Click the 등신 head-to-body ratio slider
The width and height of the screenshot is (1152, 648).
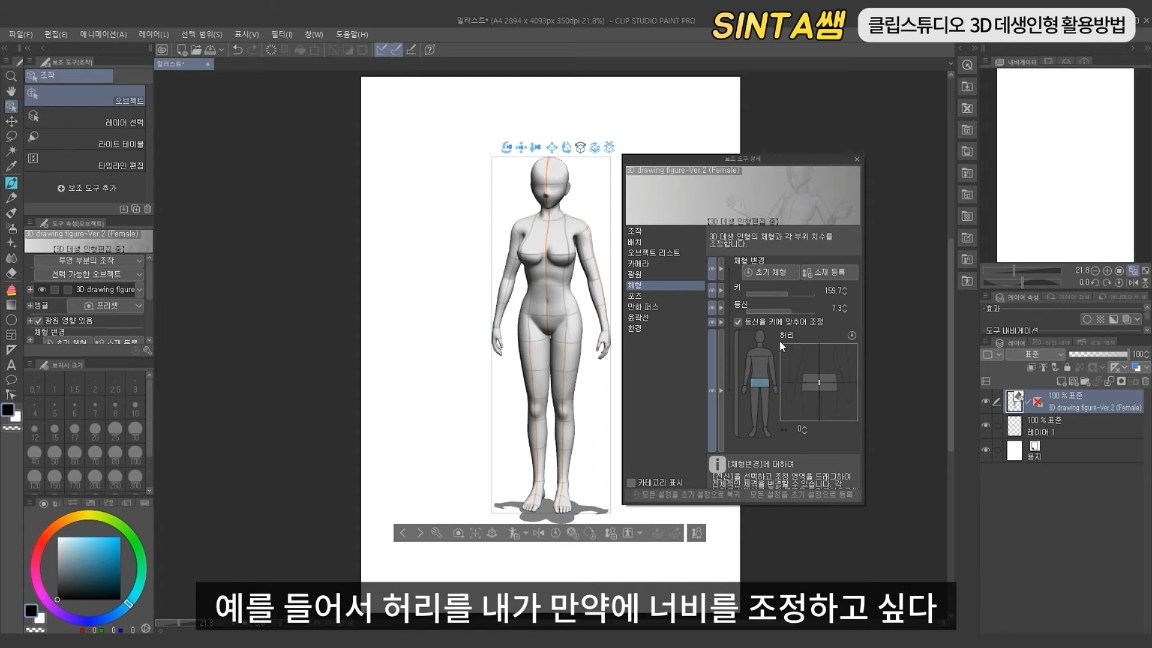tap(780, 309)
